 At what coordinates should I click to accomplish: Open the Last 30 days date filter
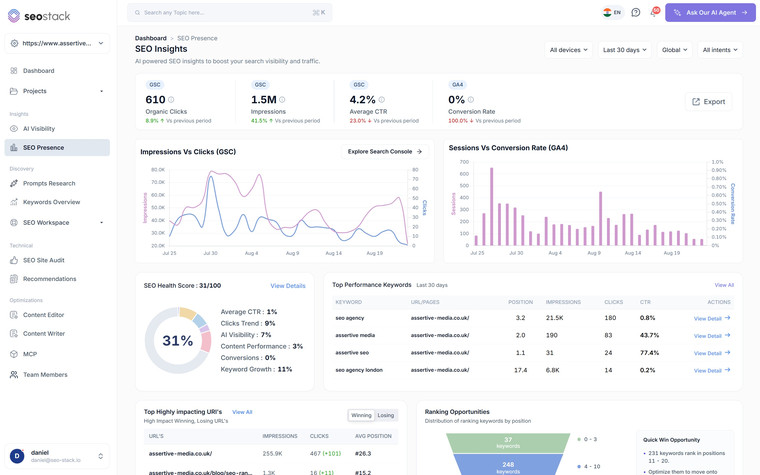point(625,50)
